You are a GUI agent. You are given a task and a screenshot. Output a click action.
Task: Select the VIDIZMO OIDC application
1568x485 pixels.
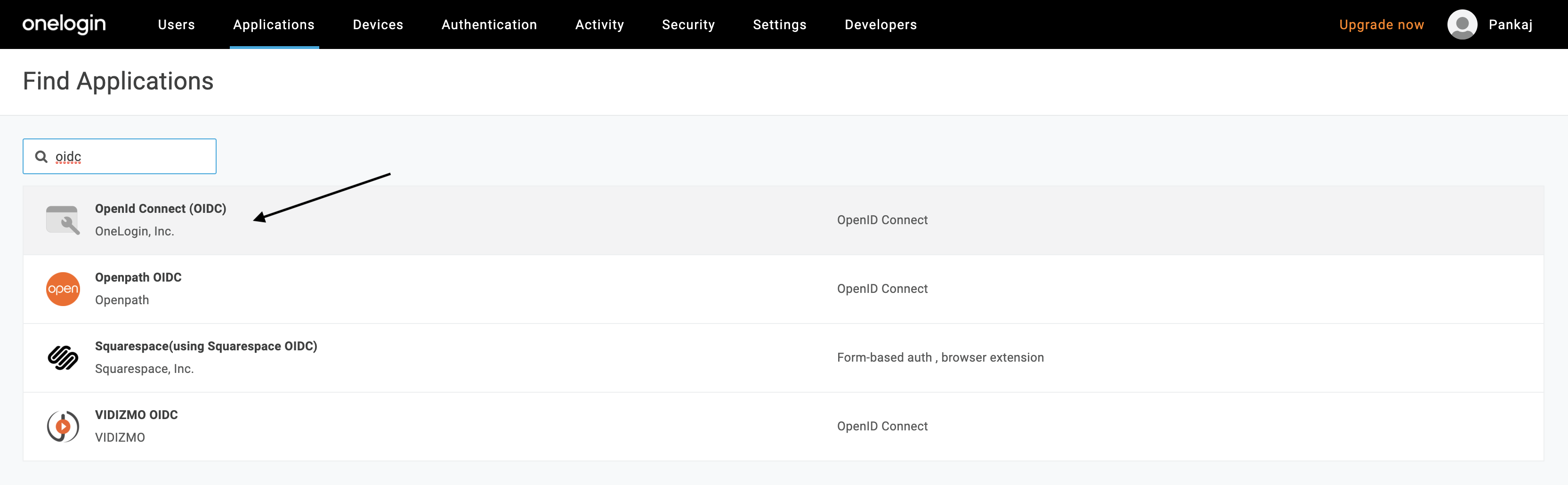pos(784,427)
